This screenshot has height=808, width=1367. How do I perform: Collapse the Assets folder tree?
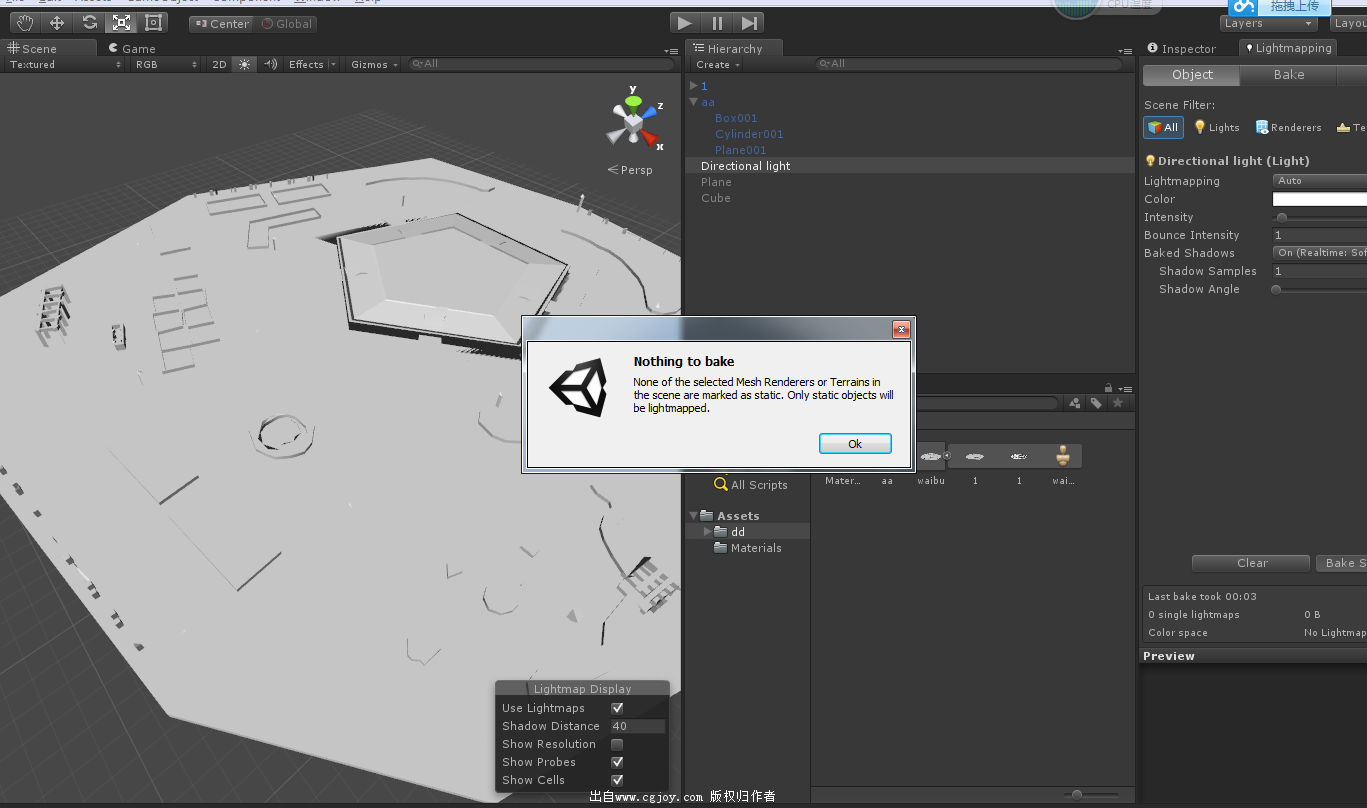[x=694, y=516]
